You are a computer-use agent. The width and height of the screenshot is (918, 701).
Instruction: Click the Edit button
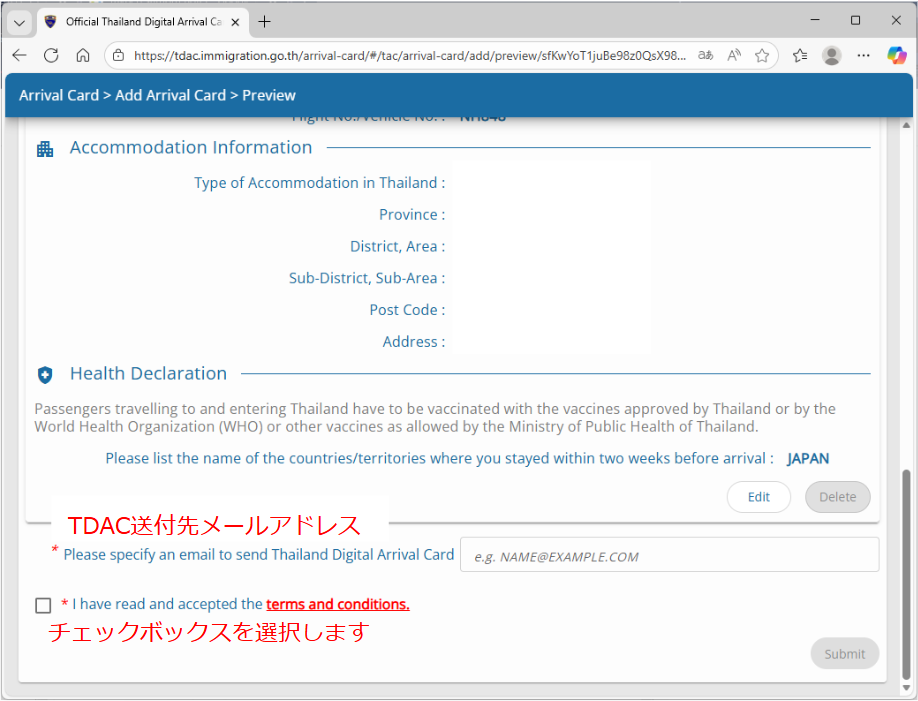click(758, 497)
